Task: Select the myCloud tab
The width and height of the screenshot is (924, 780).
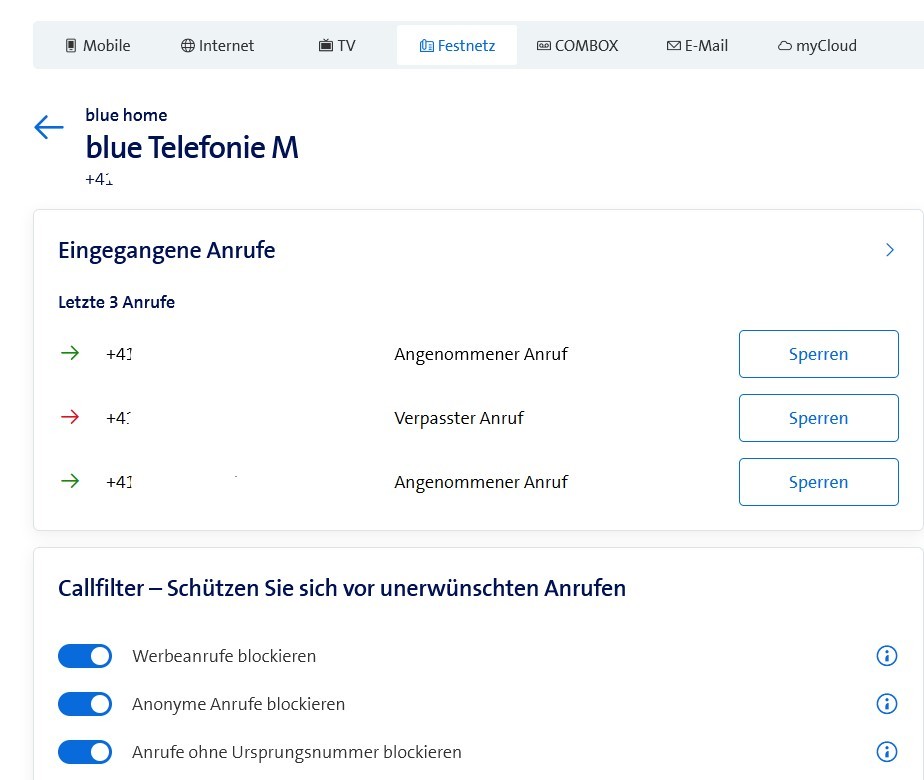Action: coord(817,46)
